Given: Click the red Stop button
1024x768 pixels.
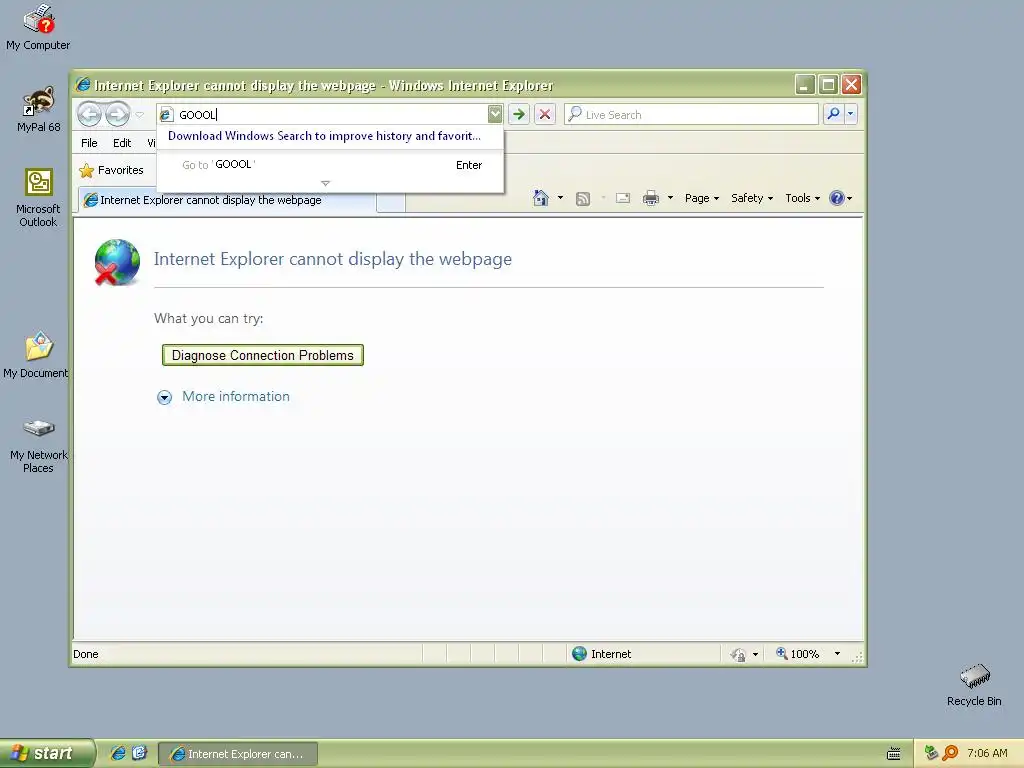Looking at the screenshot, I should tap(545, 114).
